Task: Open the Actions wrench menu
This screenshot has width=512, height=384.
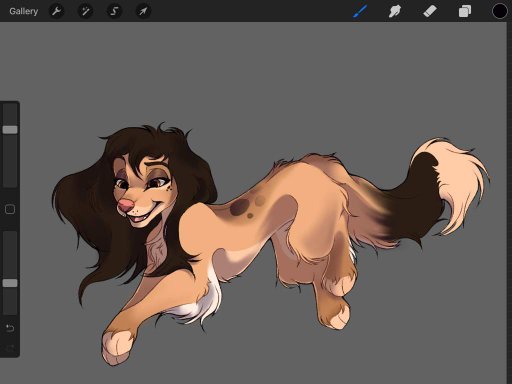Action: [56, 11]
